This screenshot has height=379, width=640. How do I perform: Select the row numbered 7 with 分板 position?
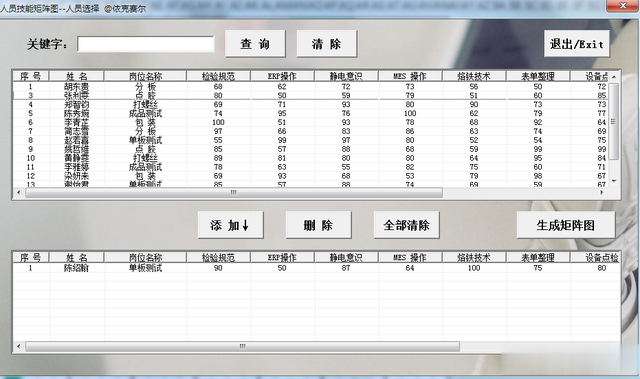pos(310,131)
